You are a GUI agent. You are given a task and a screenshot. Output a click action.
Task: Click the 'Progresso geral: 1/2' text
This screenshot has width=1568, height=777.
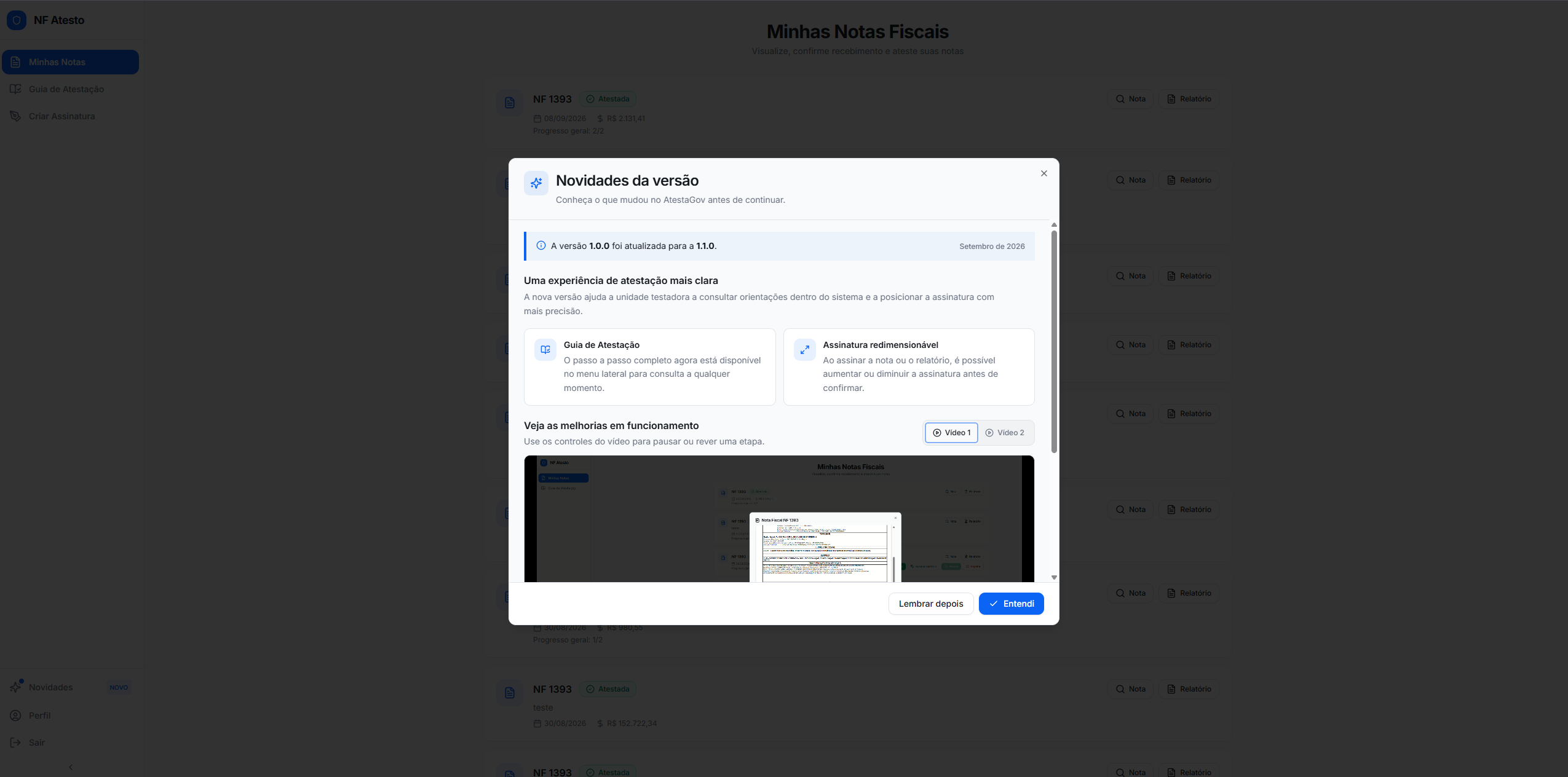coord(568,640)
